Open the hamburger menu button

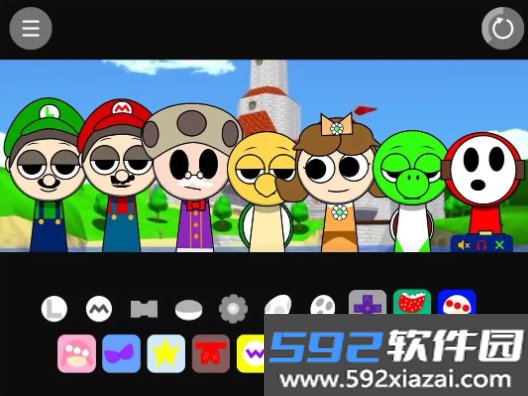click(31, 29)
